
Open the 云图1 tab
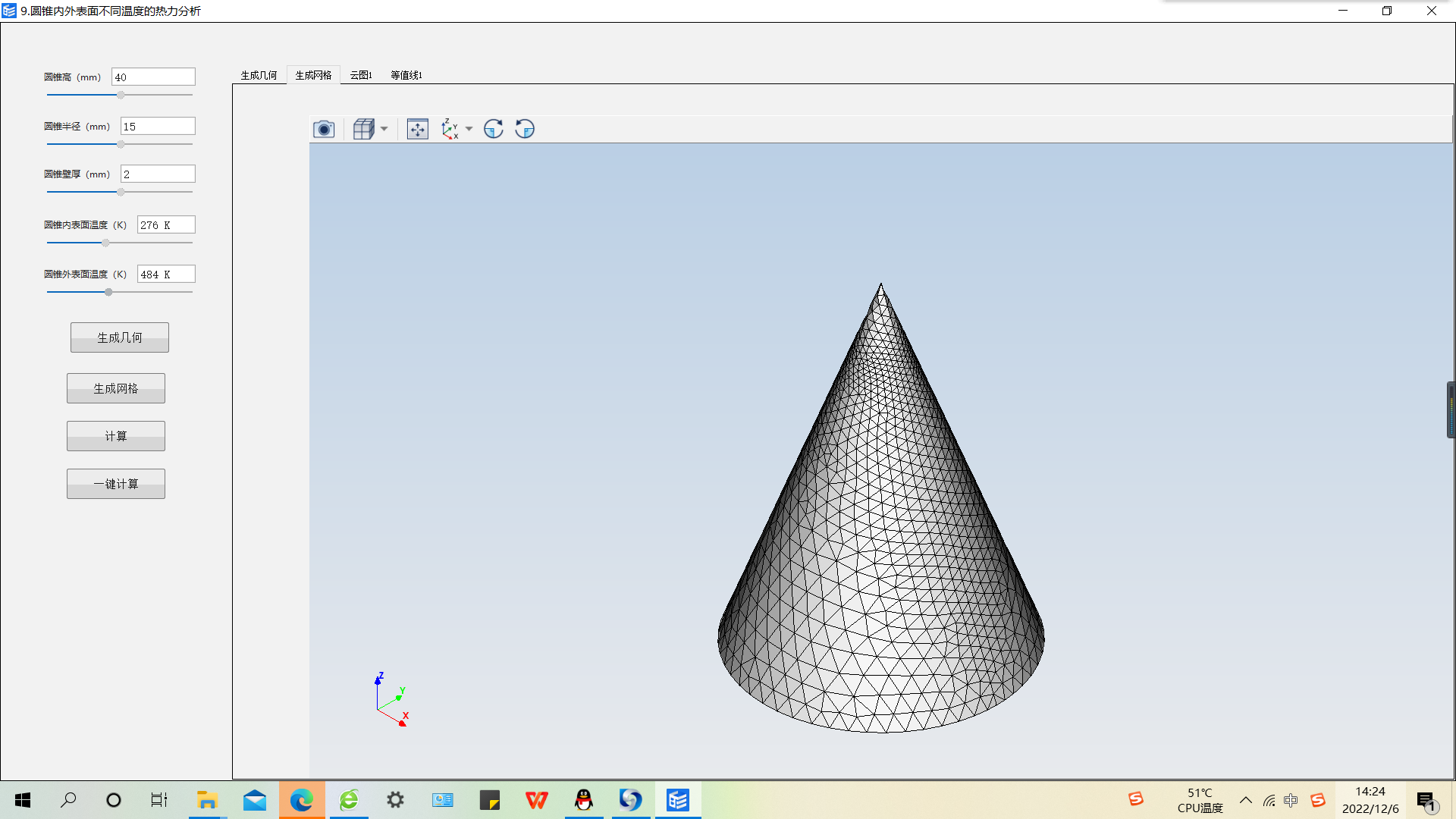[361, 75]
